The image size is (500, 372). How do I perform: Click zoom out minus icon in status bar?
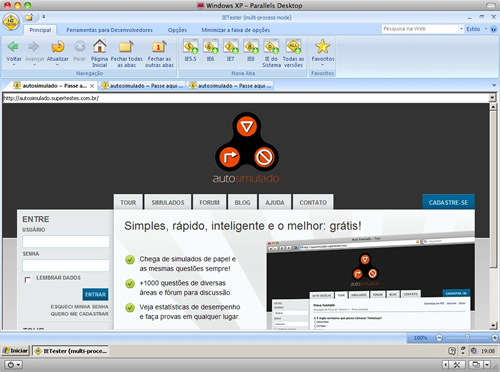(x=439, y=338)
